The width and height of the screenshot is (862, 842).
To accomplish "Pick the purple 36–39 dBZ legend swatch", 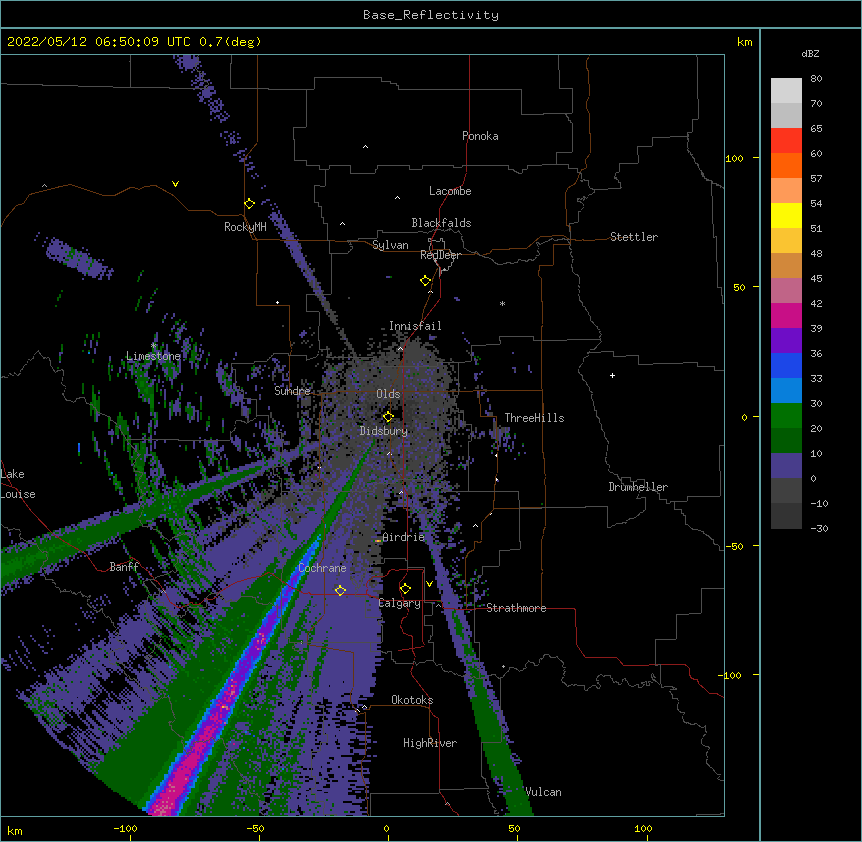I will coord(786,340).
